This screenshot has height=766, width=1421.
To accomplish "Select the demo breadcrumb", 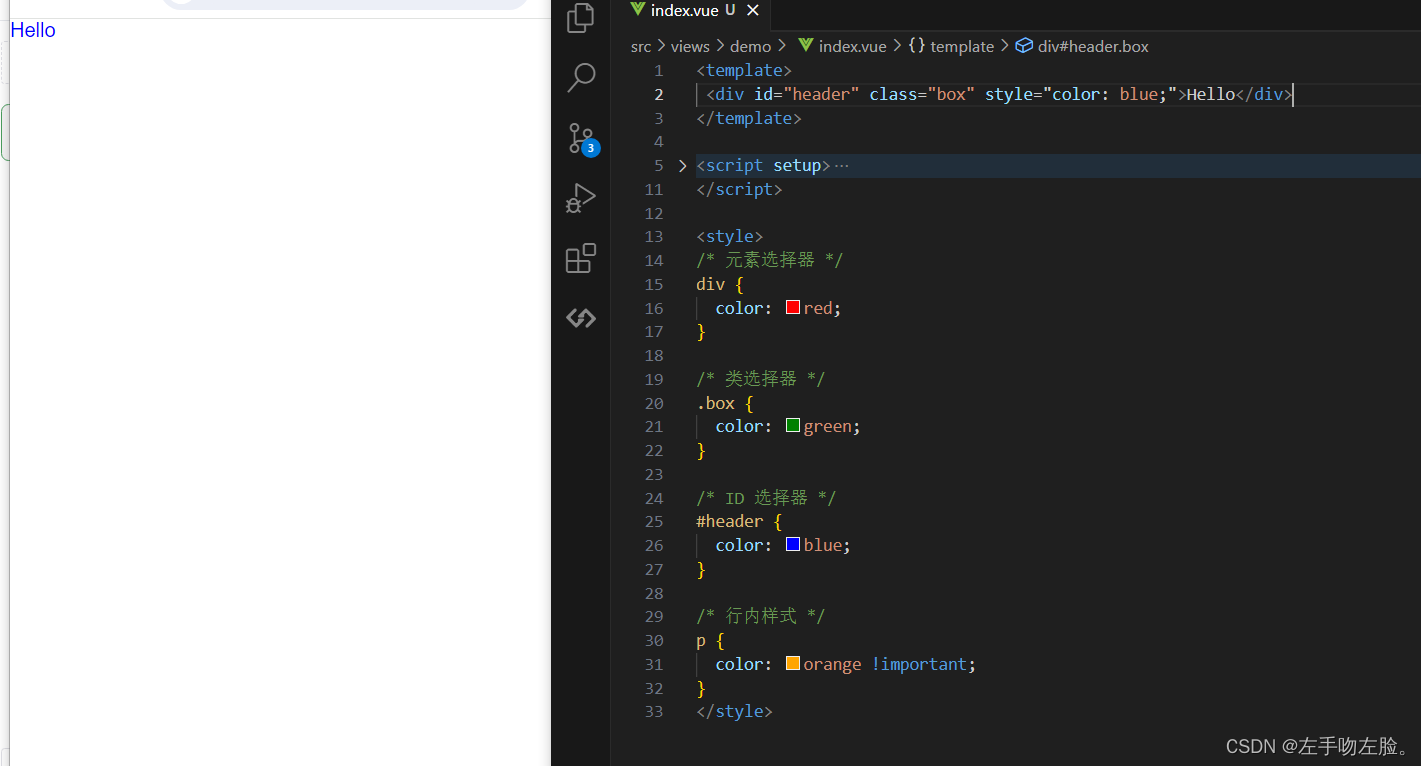I will coord(750,46).
